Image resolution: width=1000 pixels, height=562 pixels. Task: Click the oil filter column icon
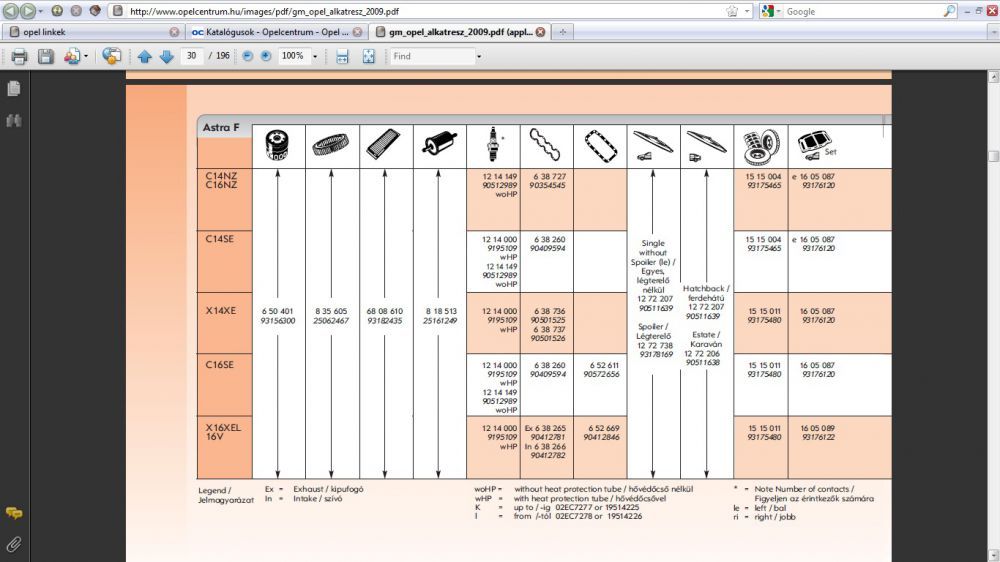tap(277, 145)
